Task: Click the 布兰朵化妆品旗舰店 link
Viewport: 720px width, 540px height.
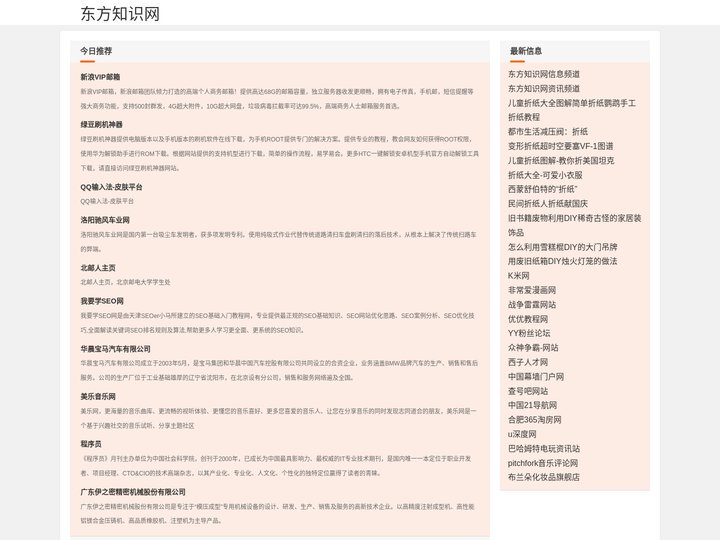Action: coord(544,478)
